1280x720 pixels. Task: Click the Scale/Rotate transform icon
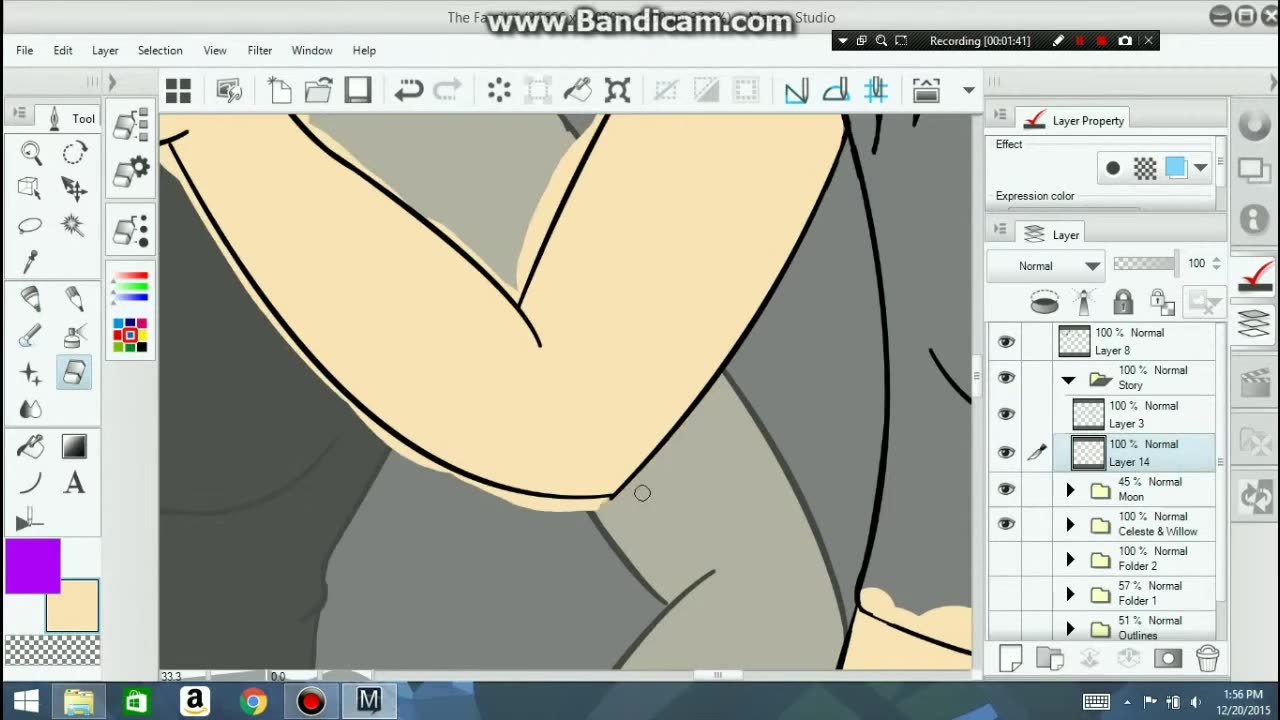pos(618,91)
